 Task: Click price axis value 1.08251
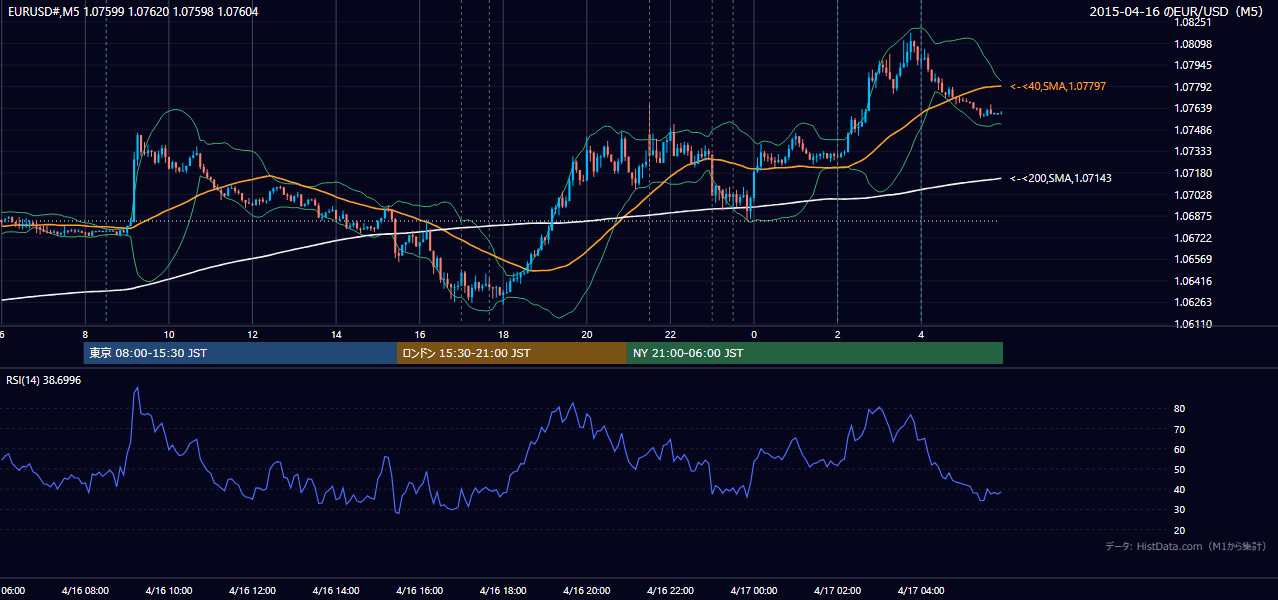1194,22
